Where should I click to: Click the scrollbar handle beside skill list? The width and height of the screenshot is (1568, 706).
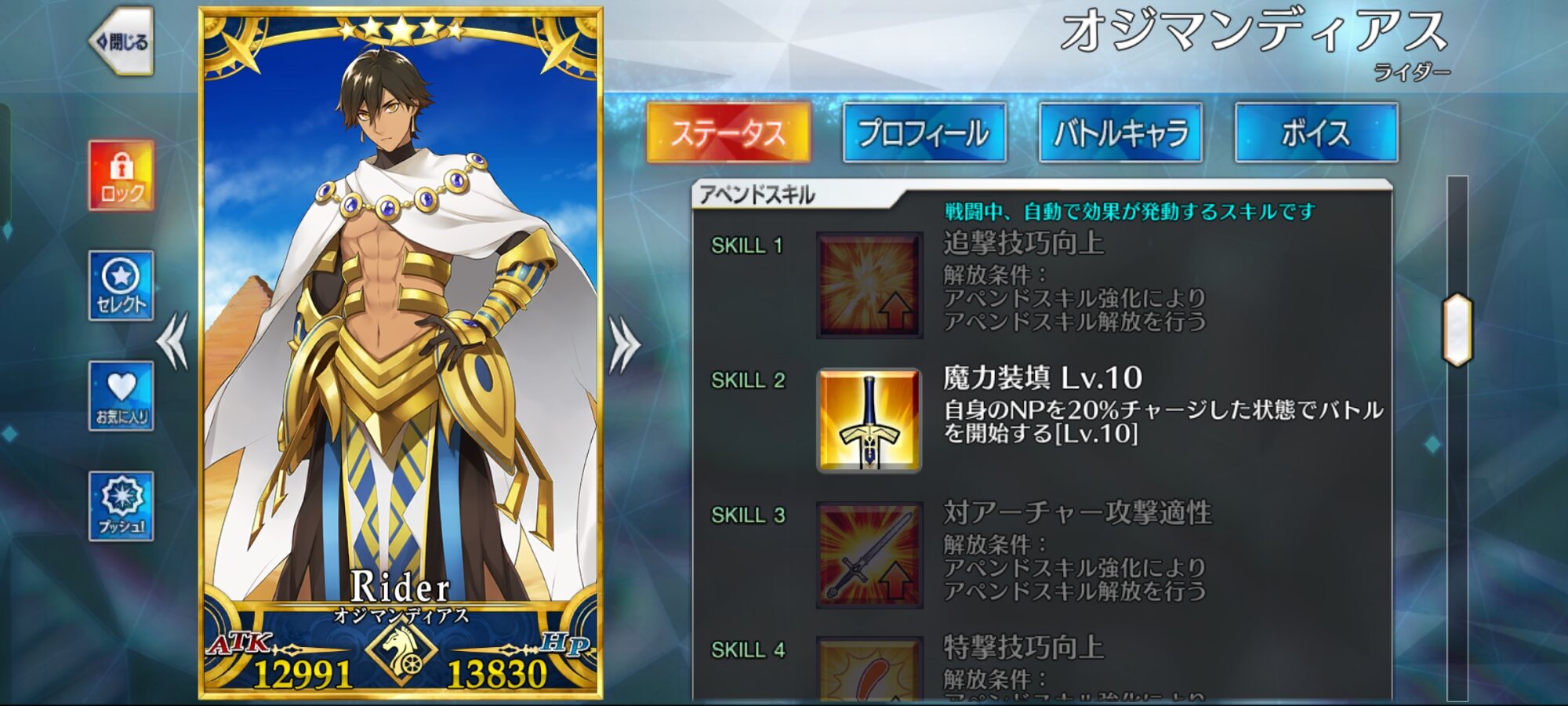pos(1457,330)
